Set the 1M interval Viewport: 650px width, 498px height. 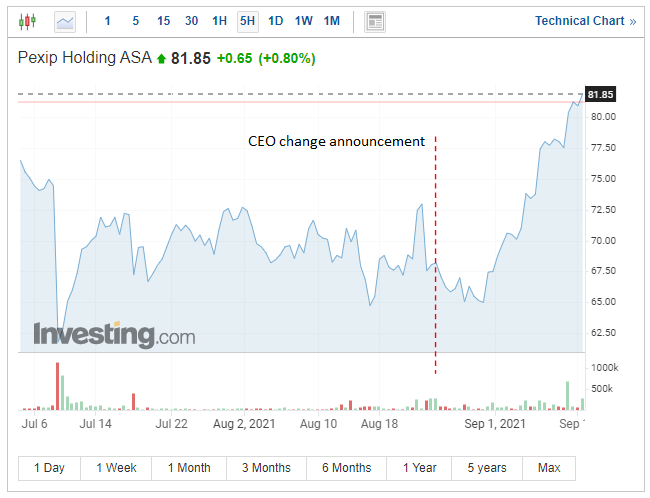tap(332, 21)
